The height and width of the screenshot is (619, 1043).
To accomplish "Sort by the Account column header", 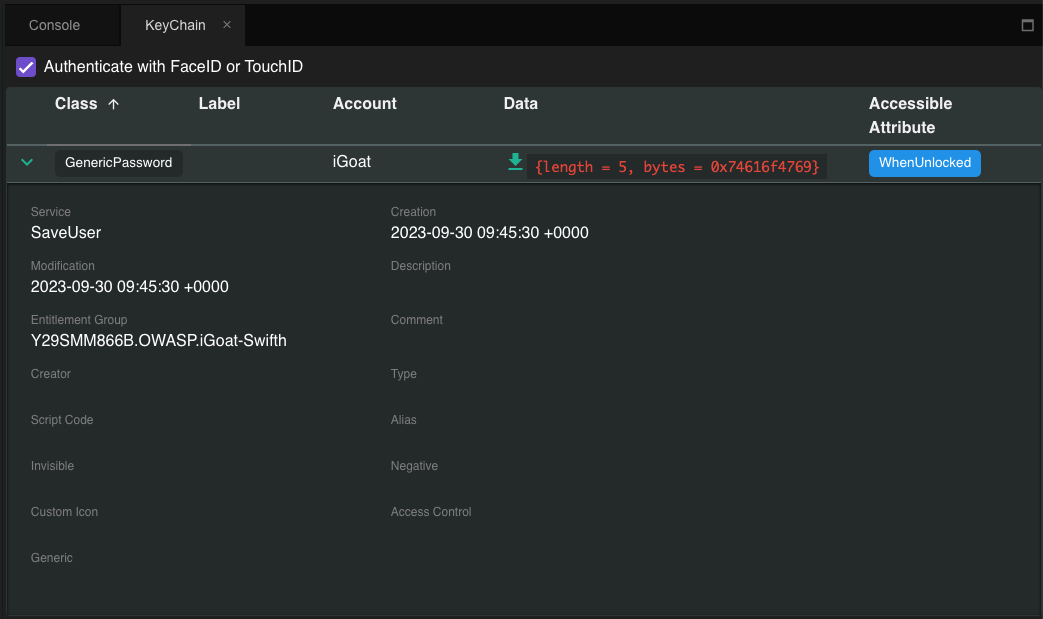I will [x=364, y=104].
